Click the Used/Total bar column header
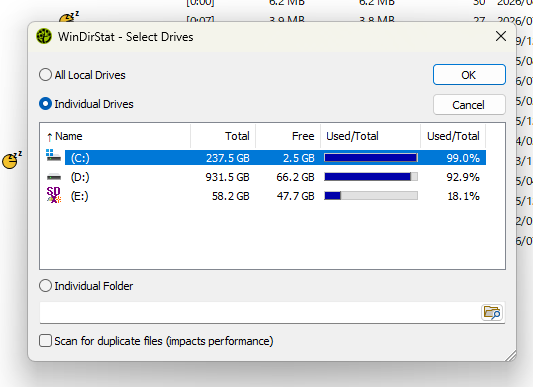Screen dimensions: 533x387 click(x=371, y=136)
